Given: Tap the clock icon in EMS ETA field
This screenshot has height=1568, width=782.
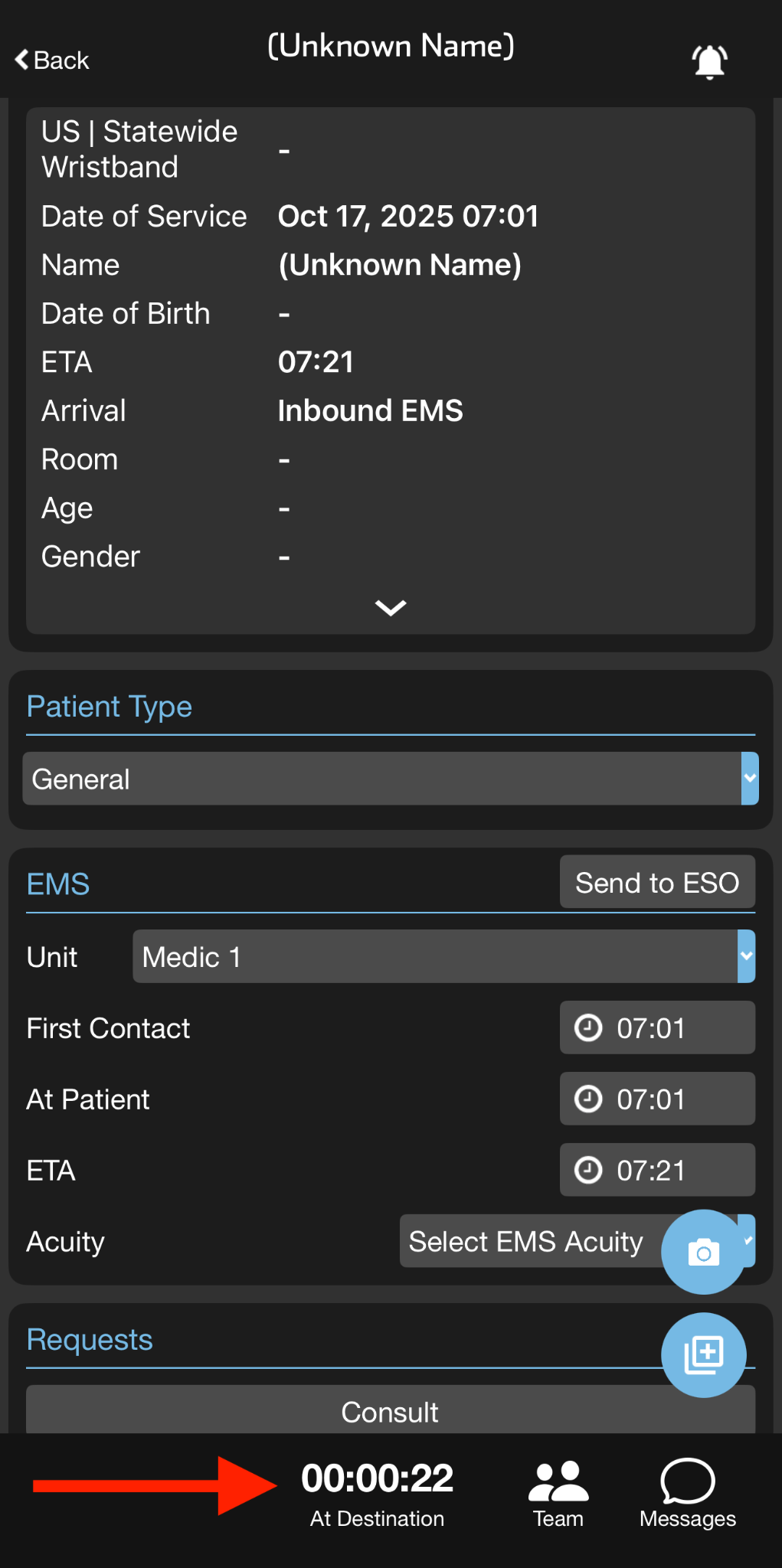Looking at the screenshot, I should (x=588, y=1171).
